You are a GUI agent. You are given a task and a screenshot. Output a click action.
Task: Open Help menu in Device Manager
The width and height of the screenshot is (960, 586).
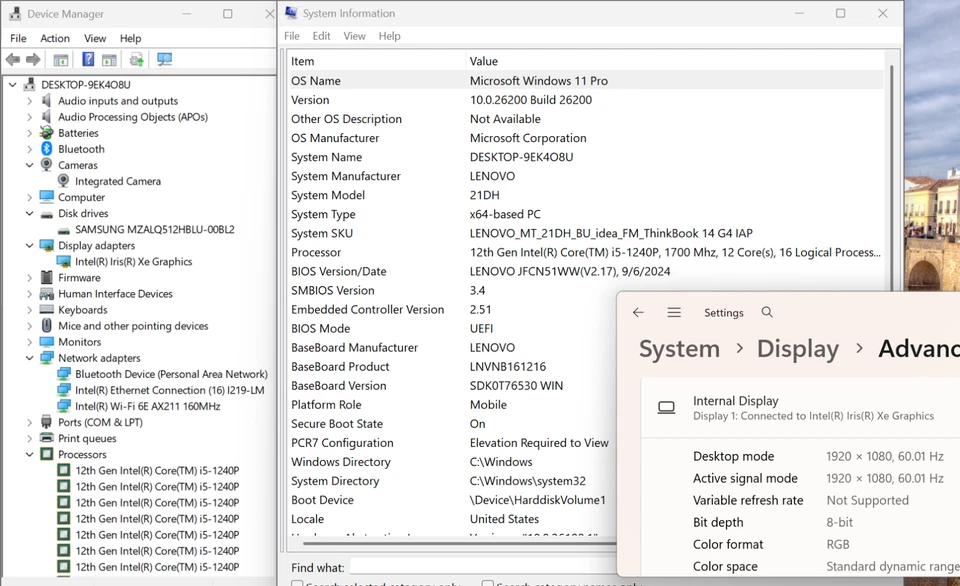[x=130, y=38]
